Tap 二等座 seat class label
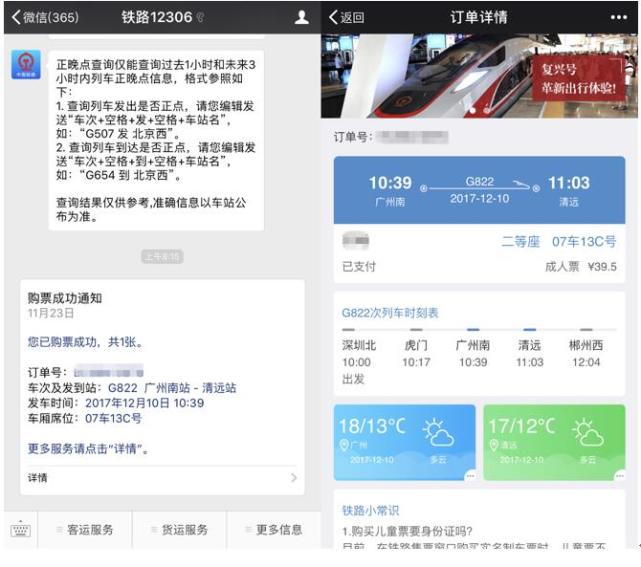The image size is (641, 567). click(520, 242)
